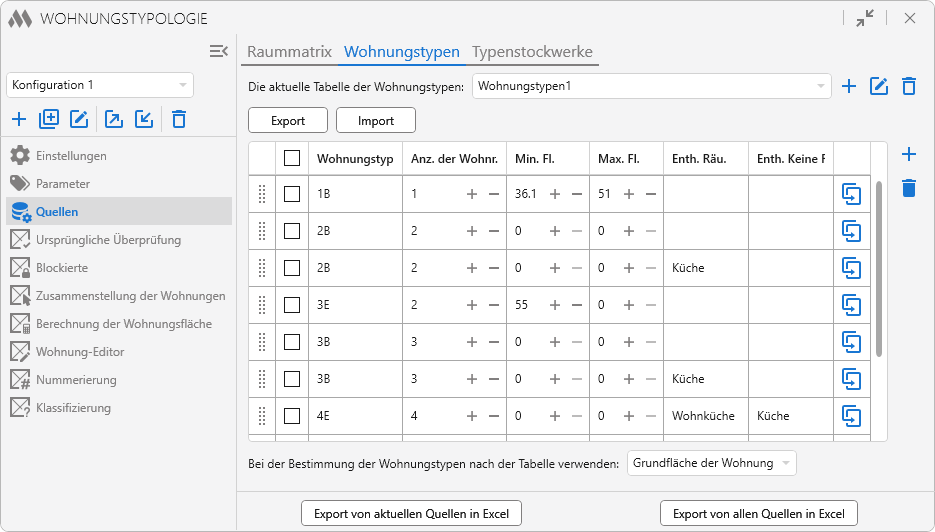Add a new row with plus icon beside table
The width and height of the screenshot is (935, 532).
[908, 154]
